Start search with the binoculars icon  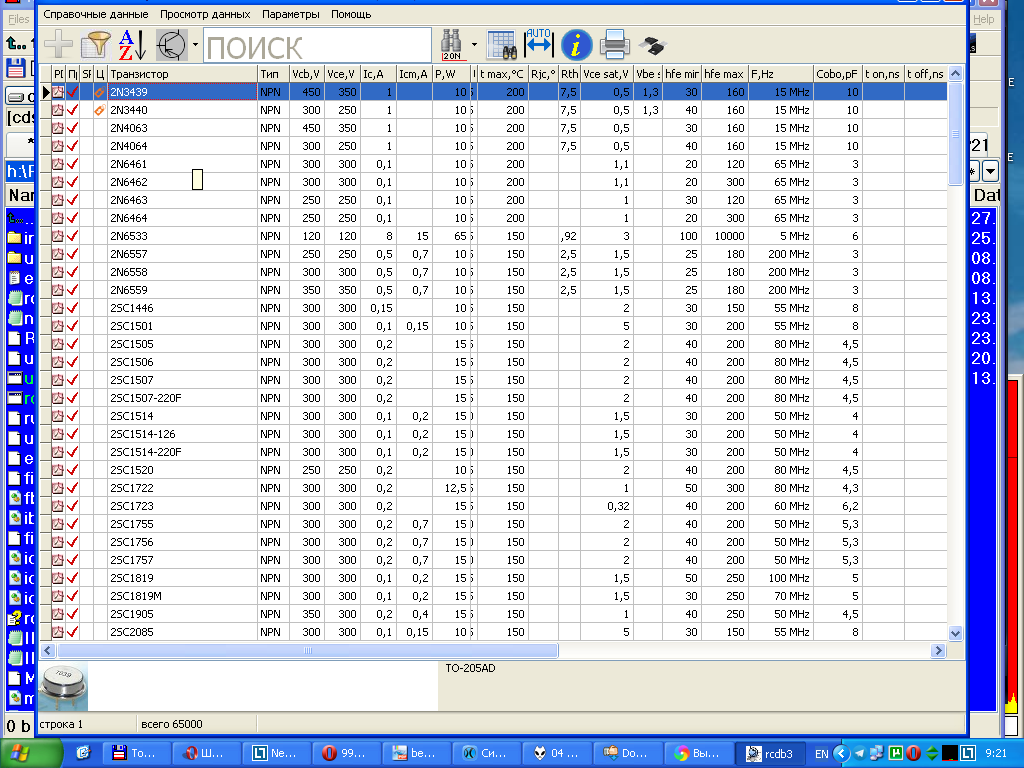(451, 45)
